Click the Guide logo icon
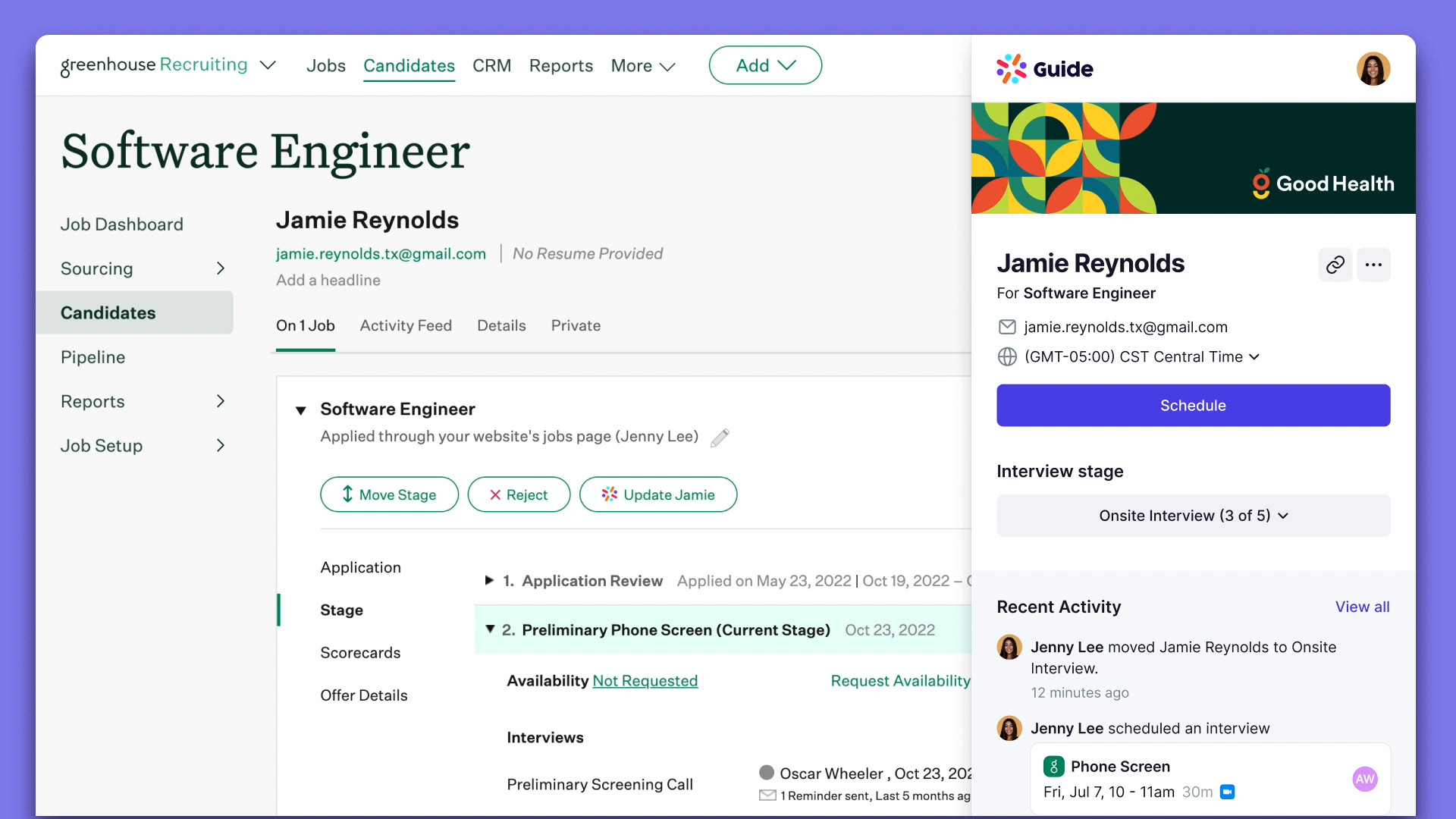 [x=1012, y=69]
